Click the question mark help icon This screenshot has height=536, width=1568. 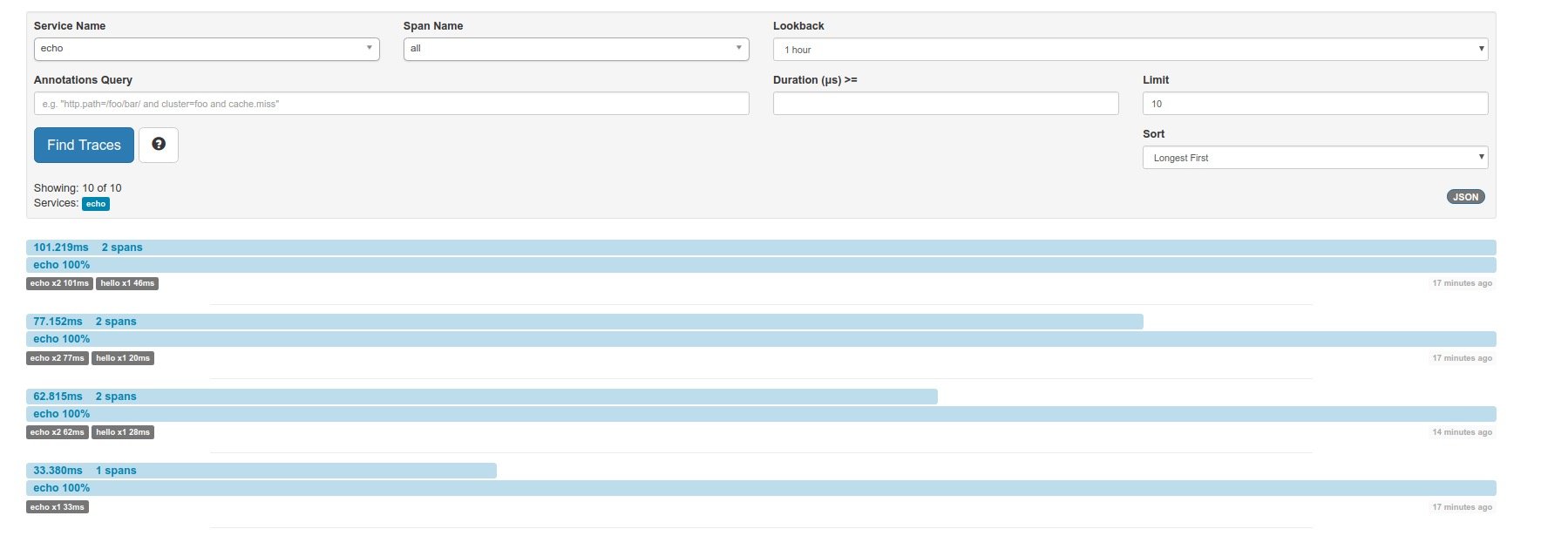pos(159,145)
